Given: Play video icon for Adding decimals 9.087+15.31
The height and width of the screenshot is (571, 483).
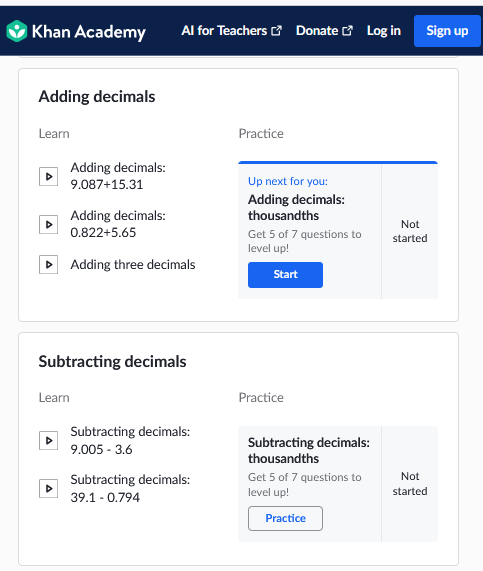Looking at the screenshot, I should [x=48, y=177].
